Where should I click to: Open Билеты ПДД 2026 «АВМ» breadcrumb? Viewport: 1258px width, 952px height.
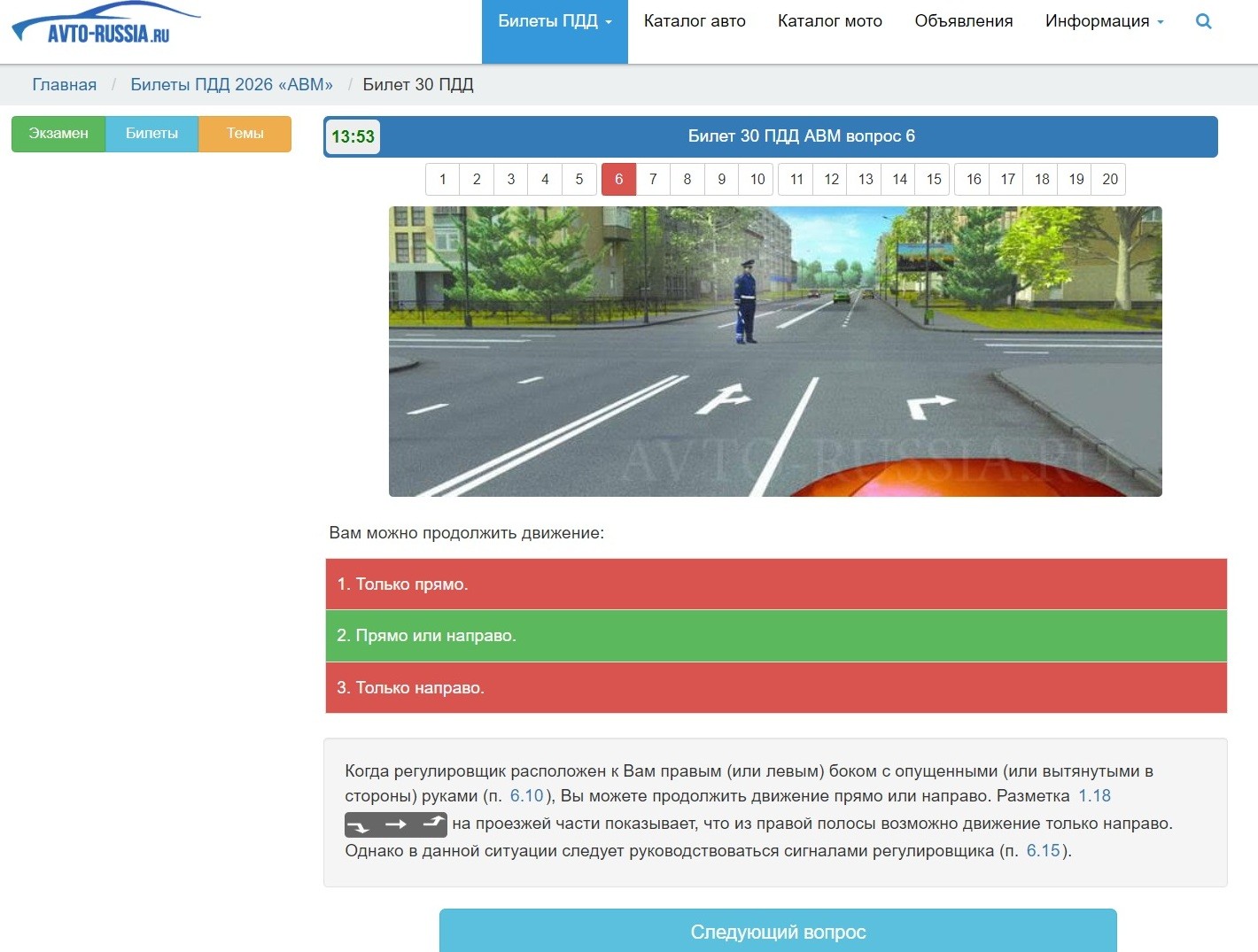[x=232, y=85]
